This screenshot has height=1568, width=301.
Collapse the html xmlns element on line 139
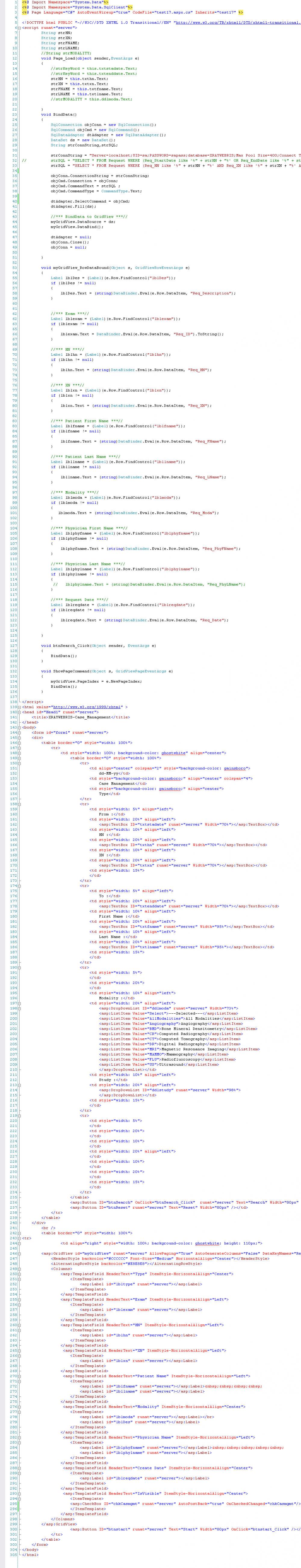click(x=20, y=707)
